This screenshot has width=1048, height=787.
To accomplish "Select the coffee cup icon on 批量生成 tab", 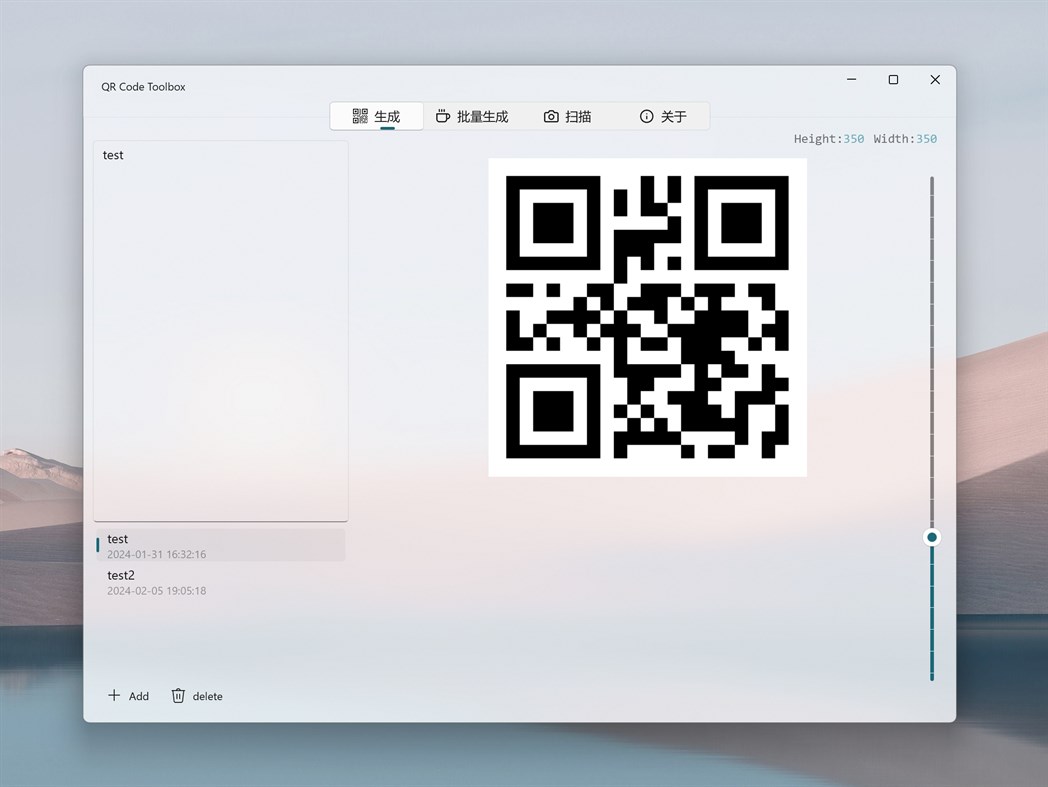I will (x=443, y=116).
